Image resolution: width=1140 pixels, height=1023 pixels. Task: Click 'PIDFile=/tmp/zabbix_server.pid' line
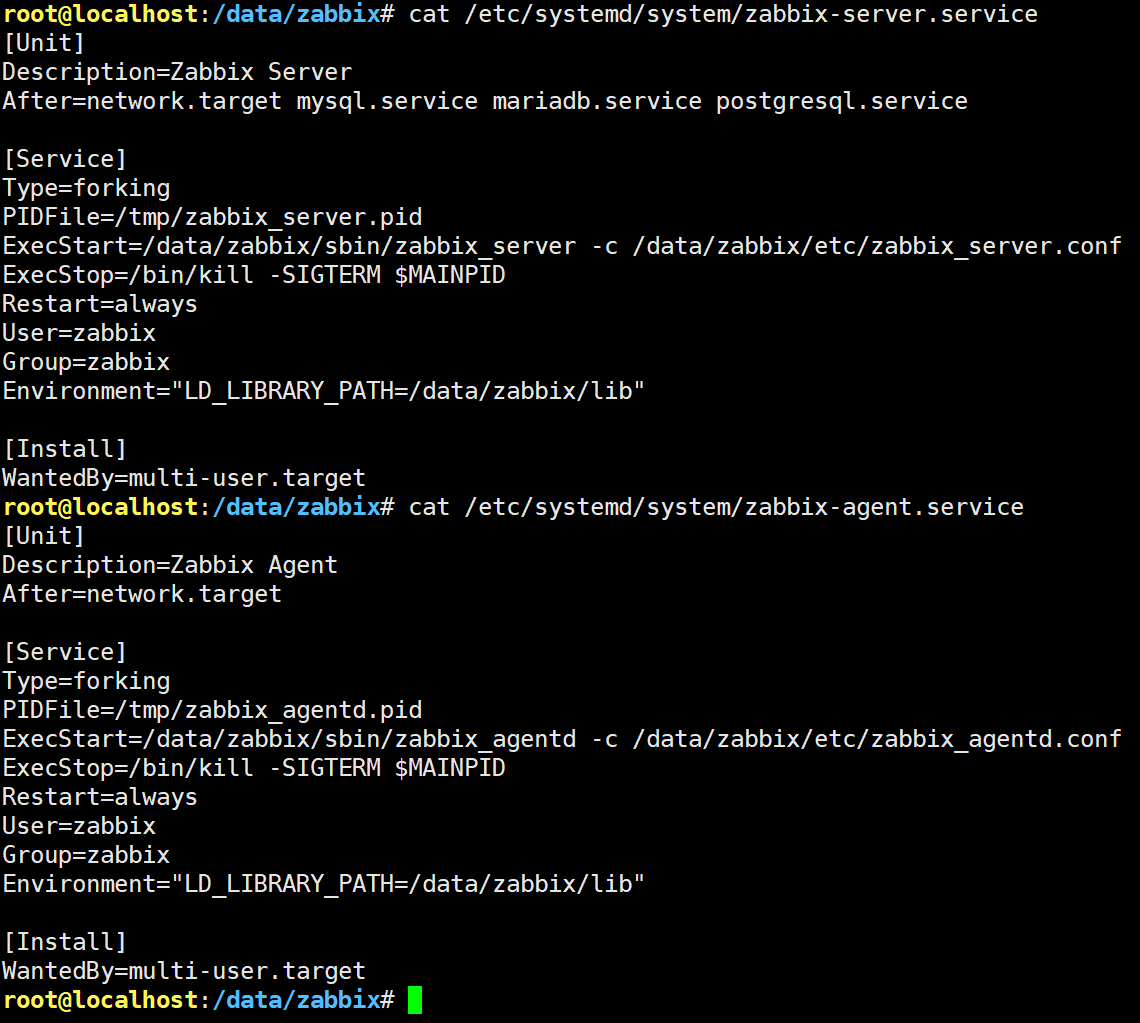click(x=212, y=217)
